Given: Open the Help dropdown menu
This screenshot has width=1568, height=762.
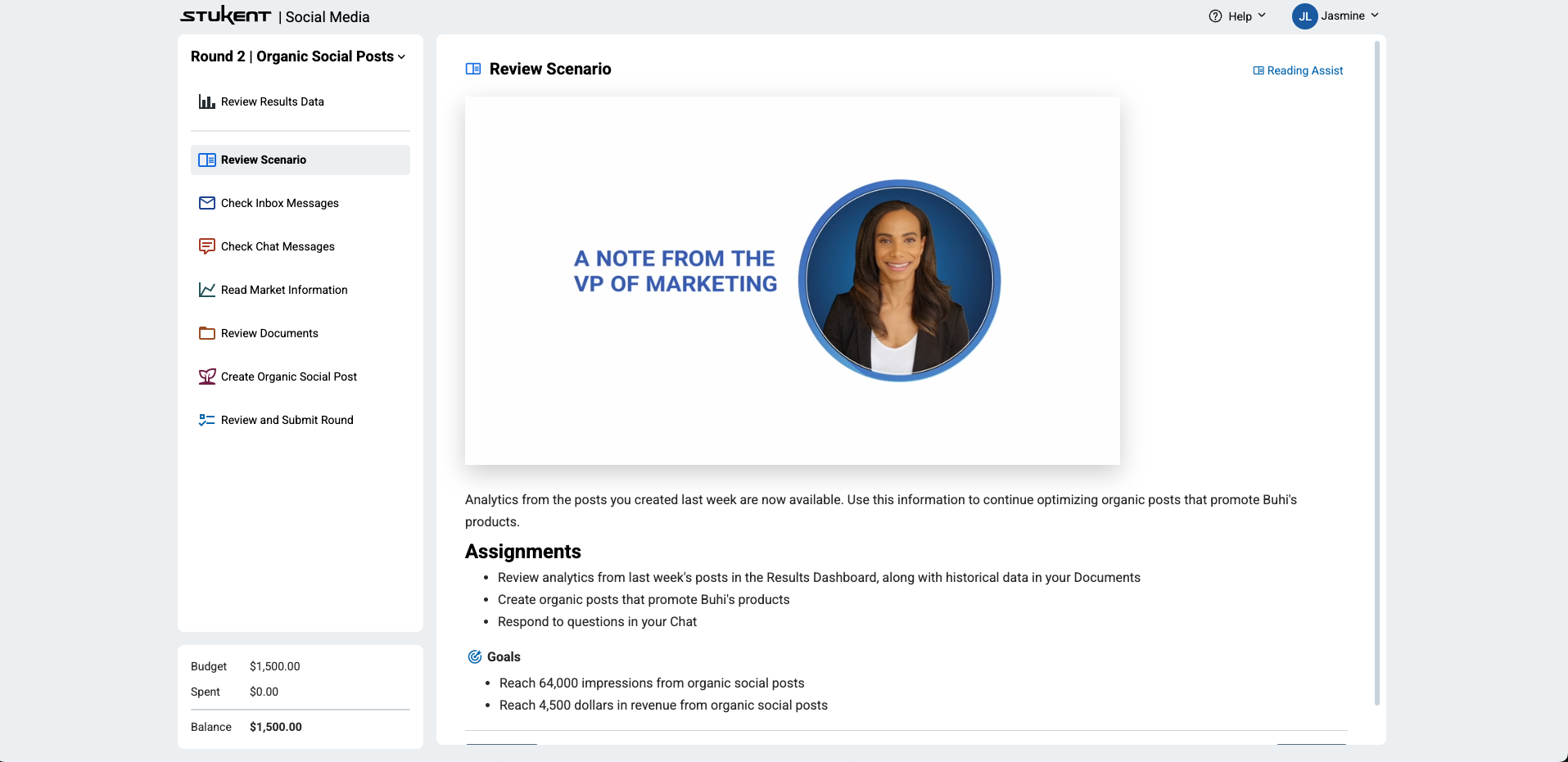Looking at the screenshot, I should [1237, 16].
